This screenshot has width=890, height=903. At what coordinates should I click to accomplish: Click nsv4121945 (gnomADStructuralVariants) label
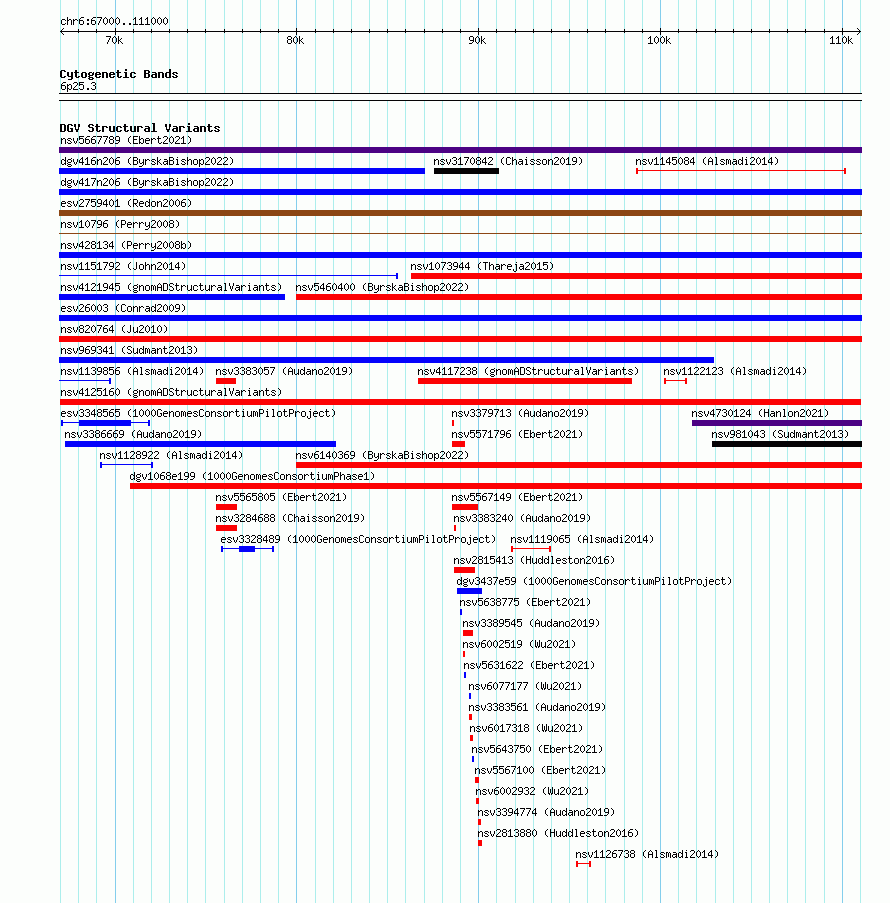pos(171,287)
